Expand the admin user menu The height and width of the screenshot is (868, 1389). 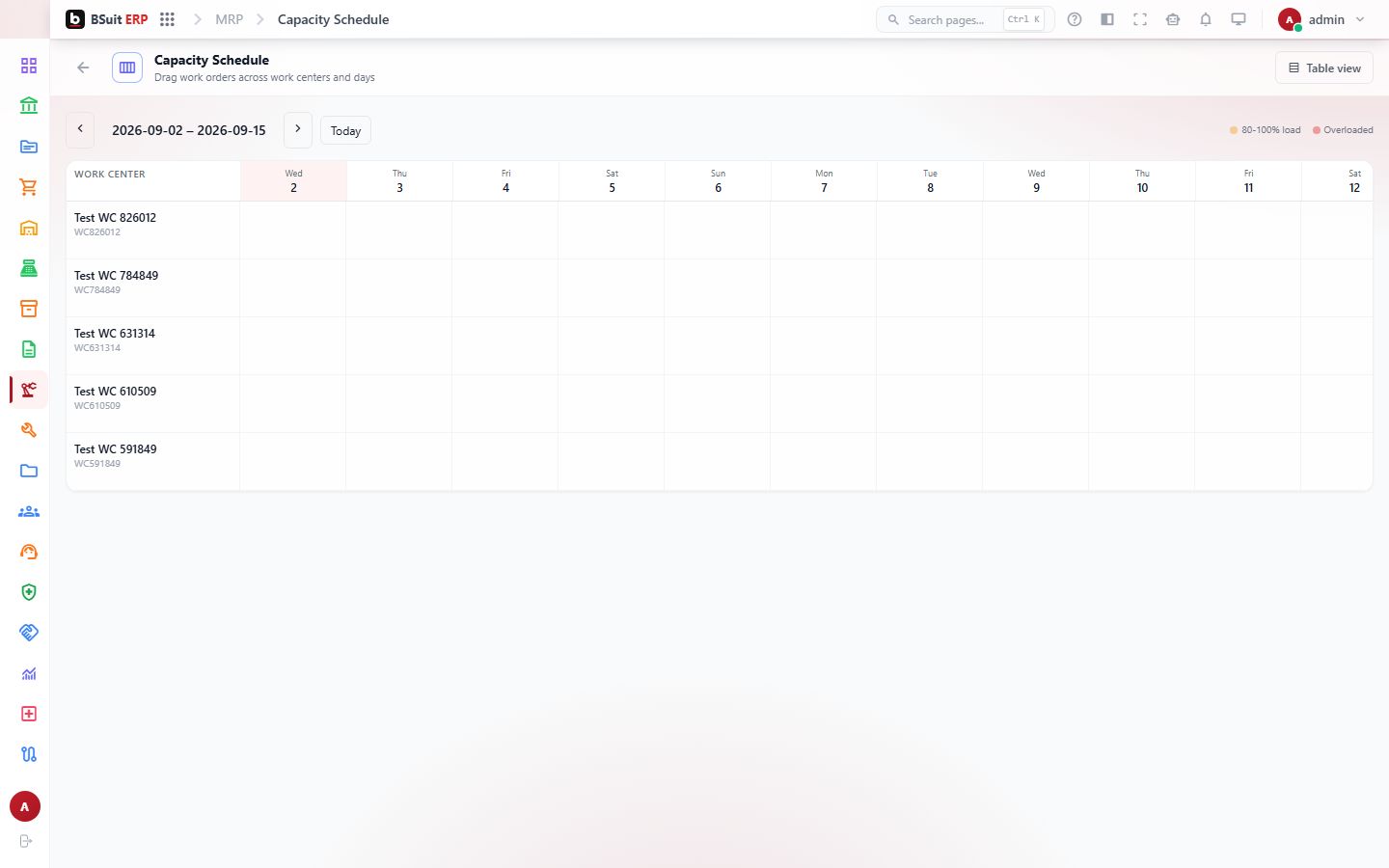(x=1321, y=19)
